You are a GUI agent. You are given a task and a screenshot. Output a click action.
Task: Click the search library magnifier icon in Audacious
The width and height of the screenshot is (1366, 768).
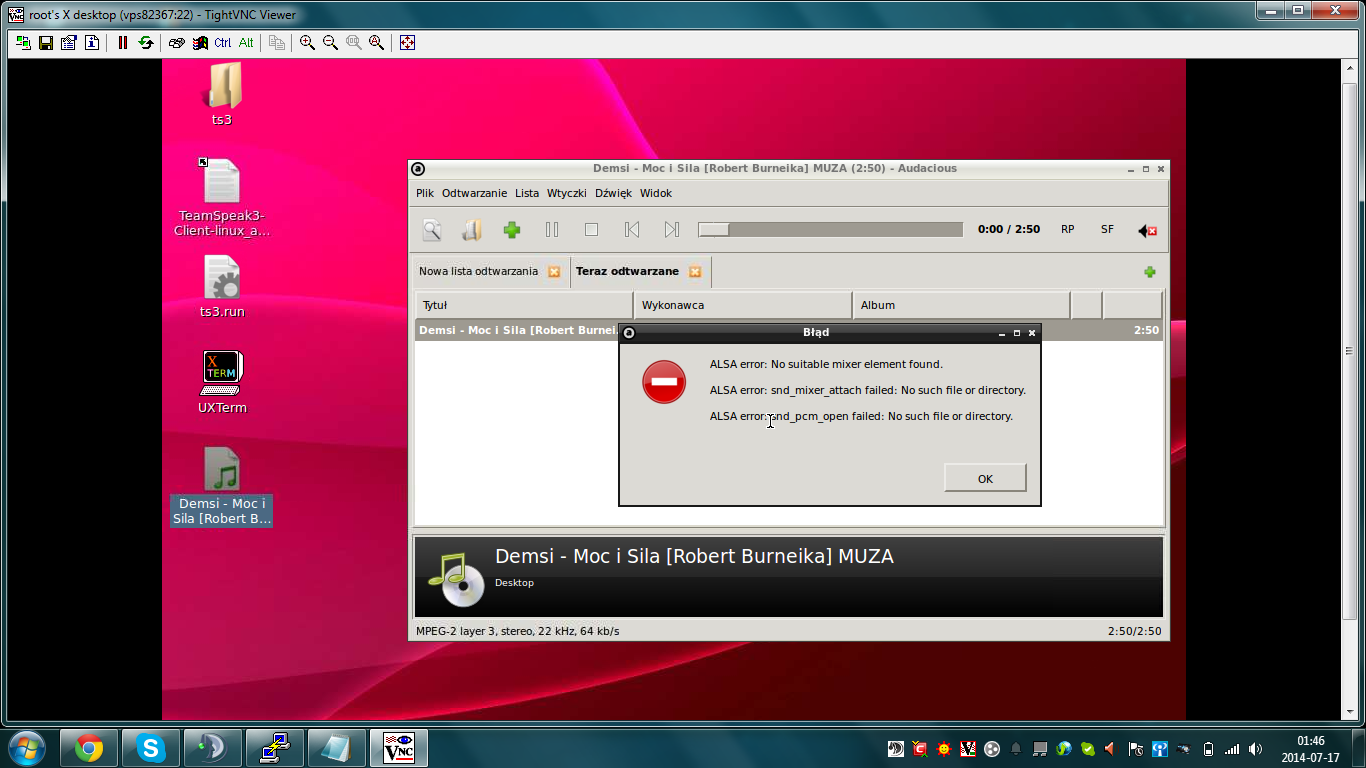pos(432,230)
